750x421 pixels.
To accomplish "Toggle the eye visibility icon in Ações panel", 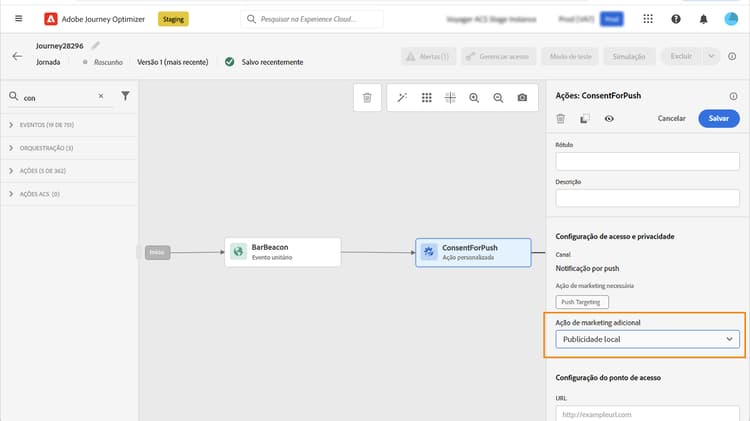I will pyautogui.click(x=609, y=118).
